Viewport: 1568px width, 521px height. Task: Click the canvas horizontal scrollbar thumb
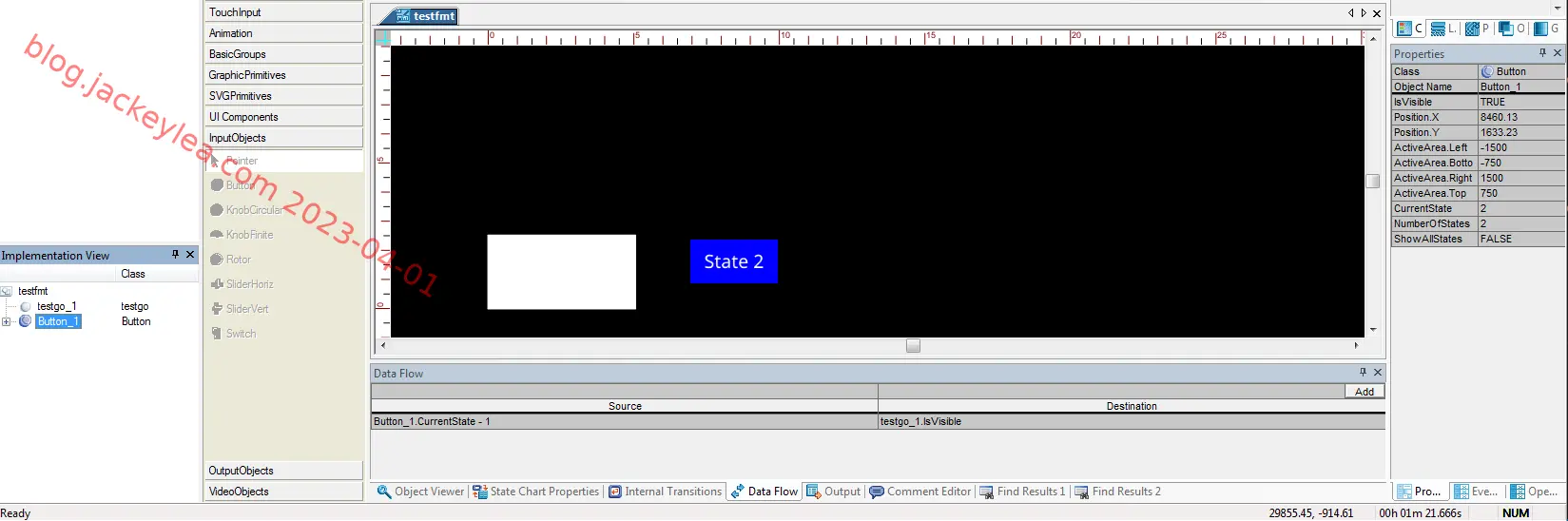[913, 345]
